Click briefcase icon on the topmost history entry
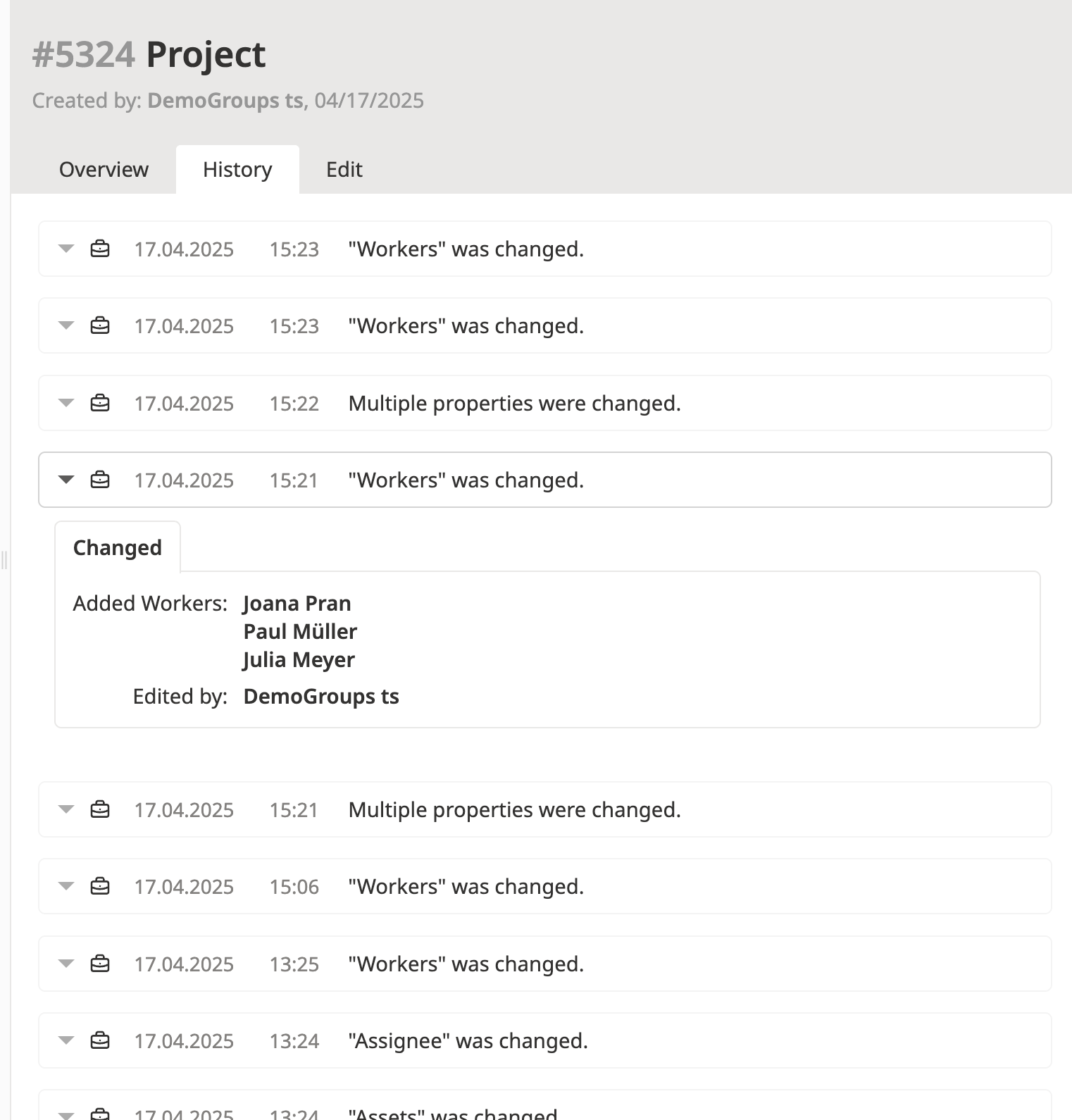This screenshot has height=1120, width=1072. (x=100, y=249)
